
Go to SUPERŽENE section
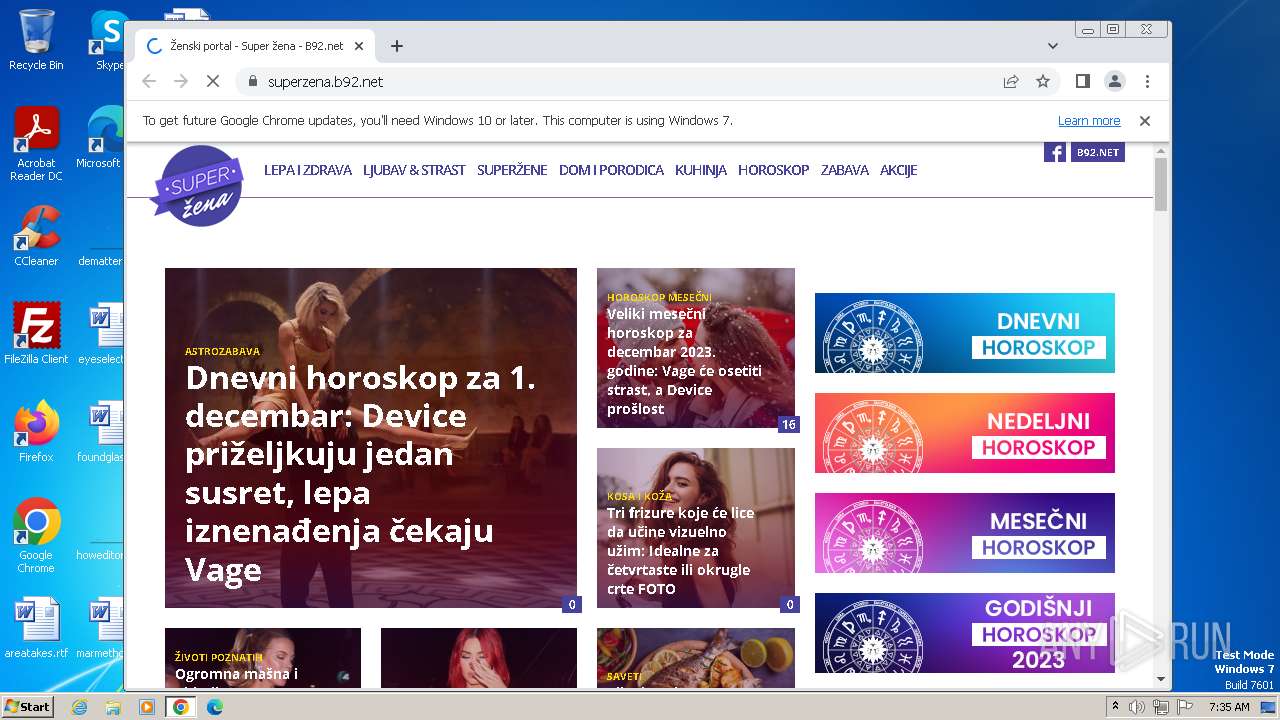click(x=512, y=170)
